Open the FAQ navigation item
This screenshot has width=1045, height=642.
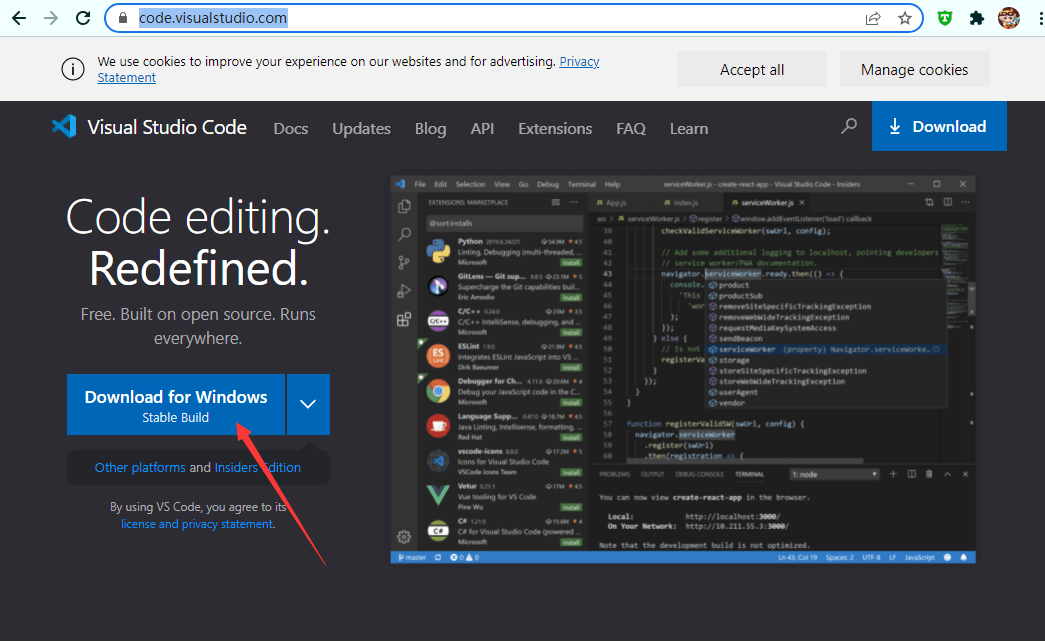[x=630, y=129]
